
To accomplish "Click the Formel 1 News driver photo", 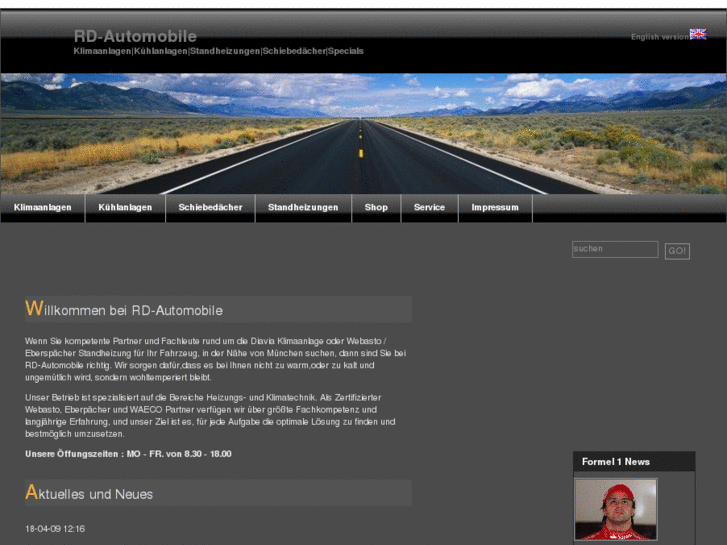I will click(616, 510).
